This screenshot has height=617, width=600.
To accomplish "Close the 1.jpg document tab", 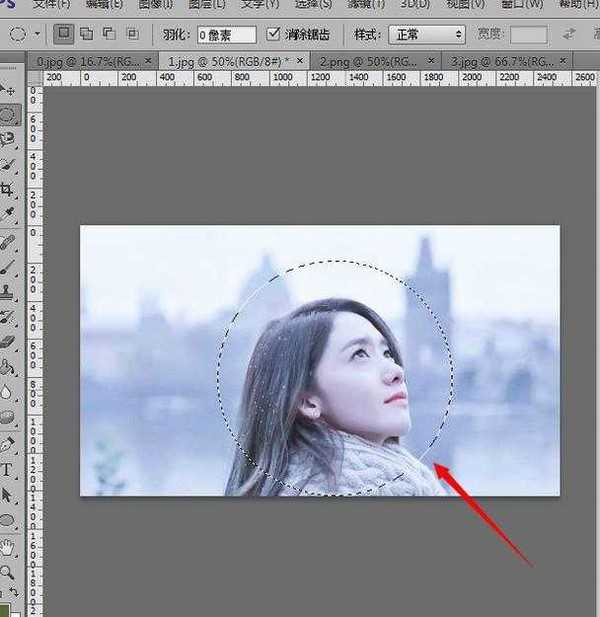I will (301, 61).
